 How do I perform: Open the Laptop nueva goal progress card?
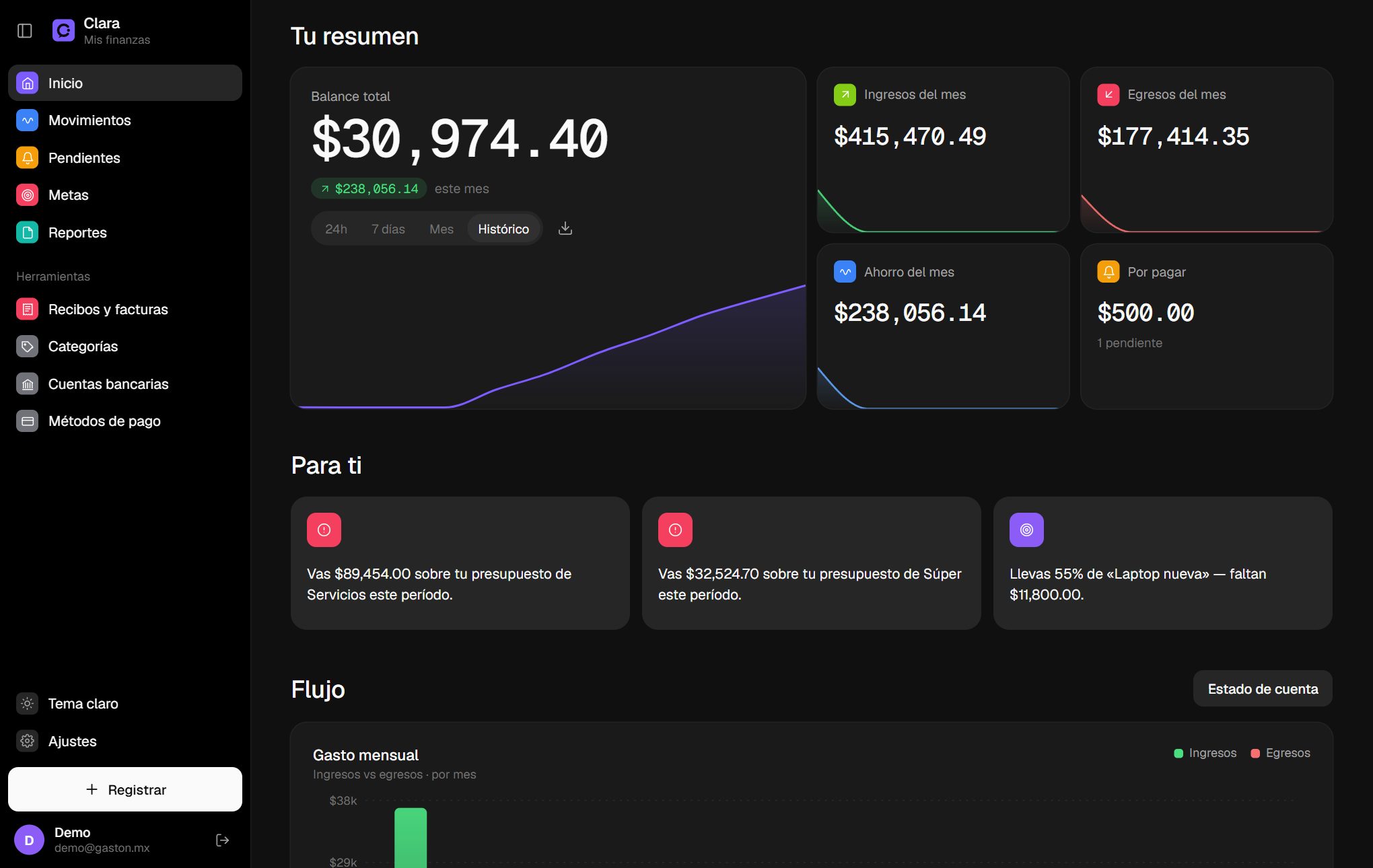click(1163, 563)
